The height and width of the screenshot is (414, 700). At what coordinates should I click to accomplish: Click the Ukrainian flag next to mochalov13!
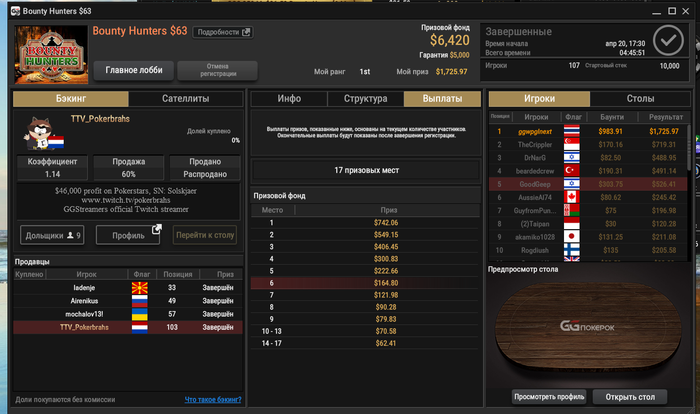[x=140, y=314]
